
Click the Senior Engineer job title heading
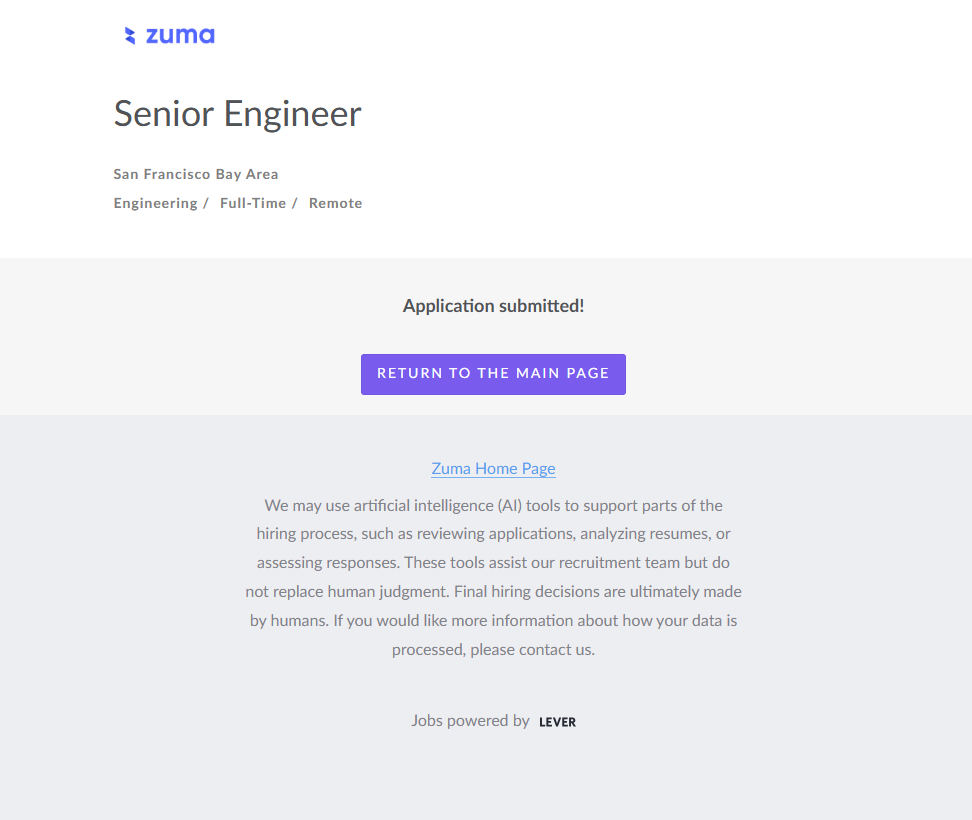[x=237, y=114]
